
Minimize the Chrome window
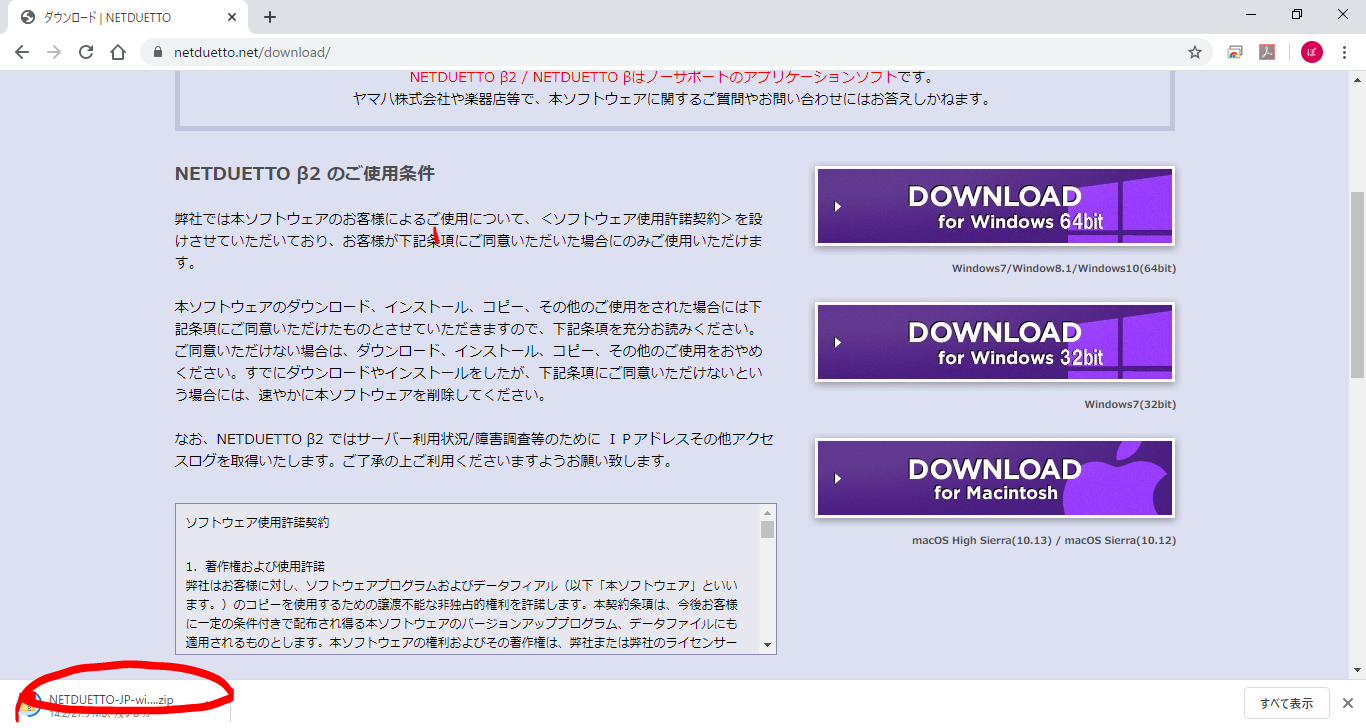1251,14
